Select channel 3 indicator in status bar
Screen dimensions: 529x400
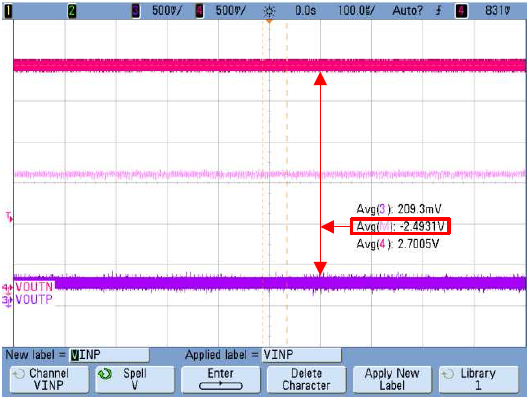pos(135,11)
